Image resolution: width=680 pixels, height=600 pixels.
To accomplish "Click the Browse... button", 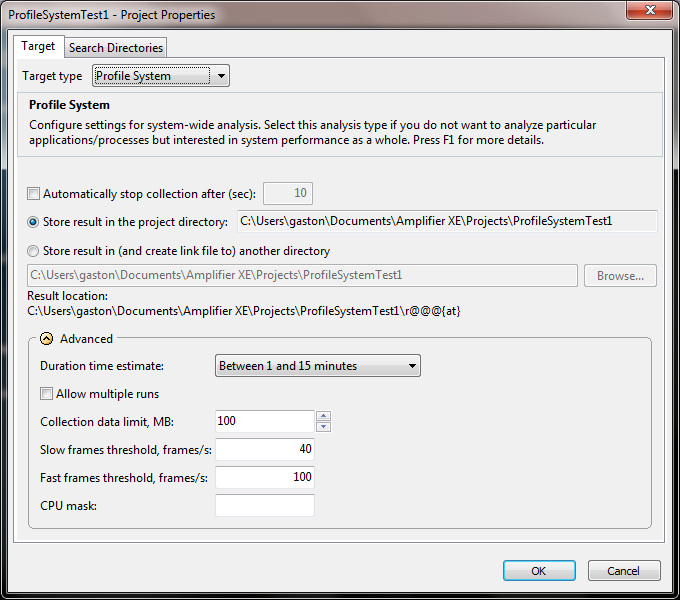I will click(x=620, y=276).
